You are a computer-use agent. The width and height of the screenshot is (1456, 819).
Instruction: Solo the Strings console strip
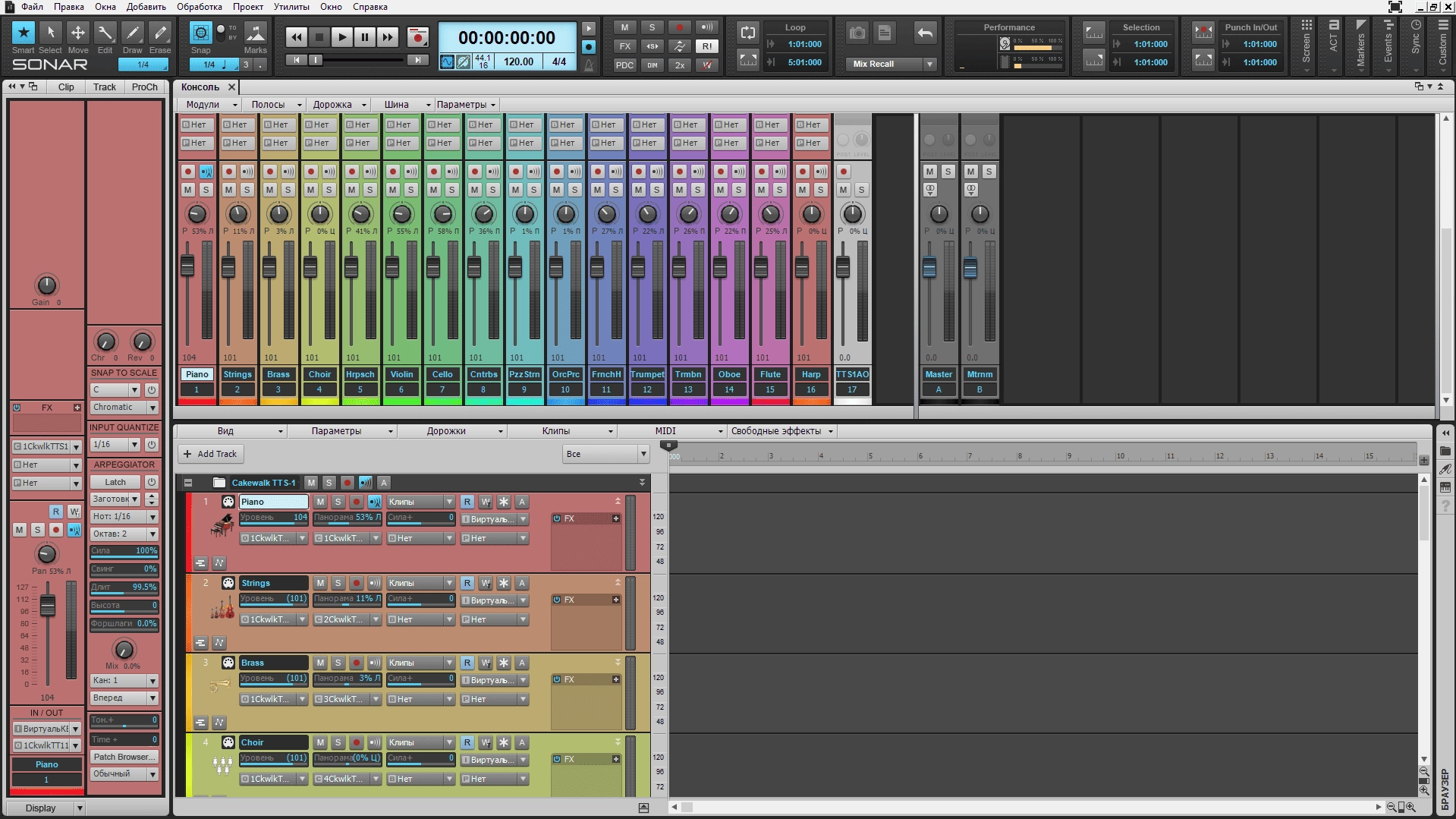click(247, 190)
